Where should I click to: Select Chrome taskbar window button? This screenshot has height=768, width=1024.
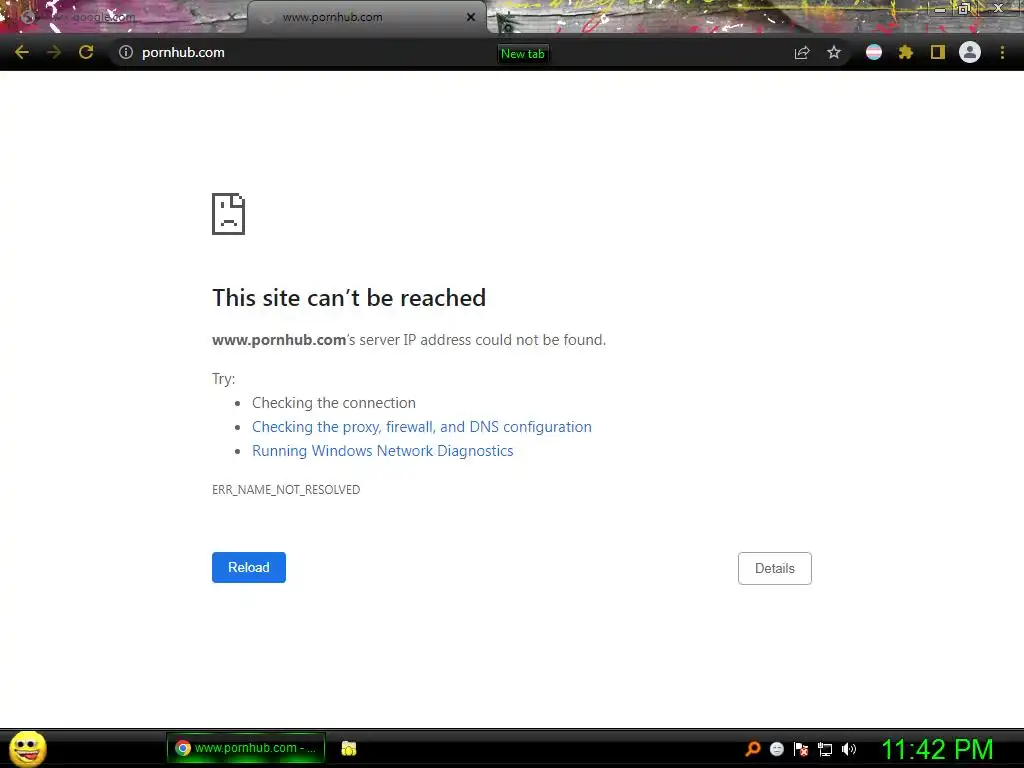(x=246, y=748)
